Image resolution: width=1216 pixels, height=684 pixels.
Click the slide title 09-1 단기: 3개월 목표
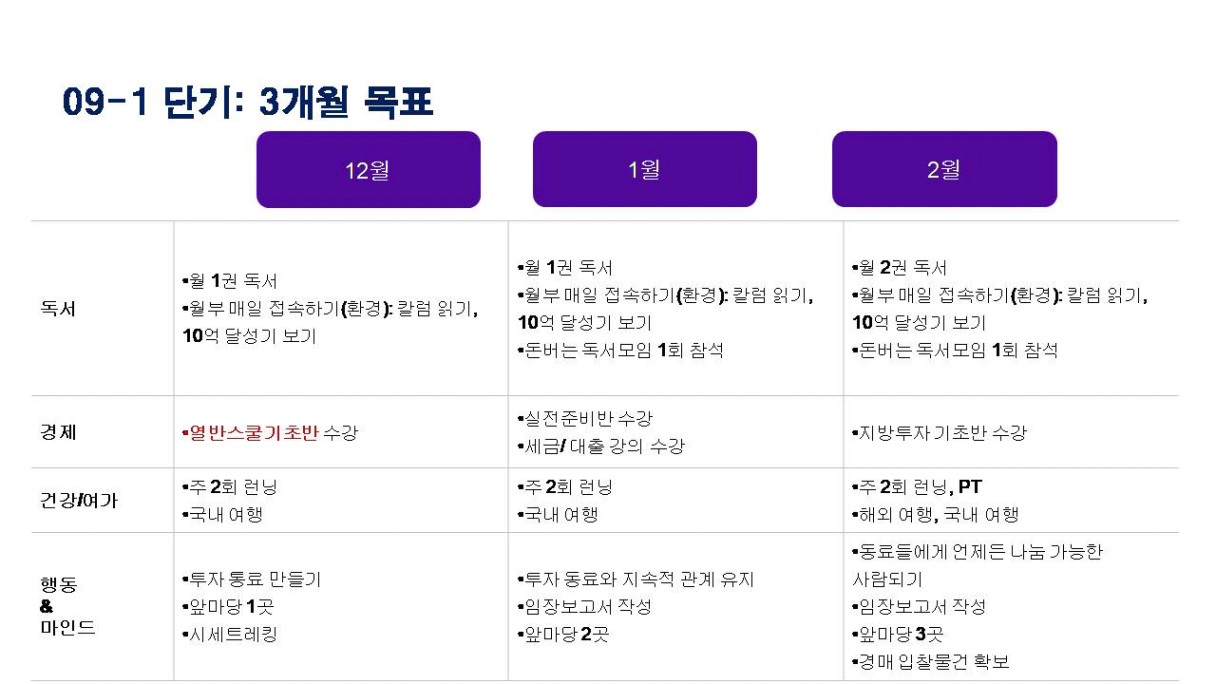248,102
